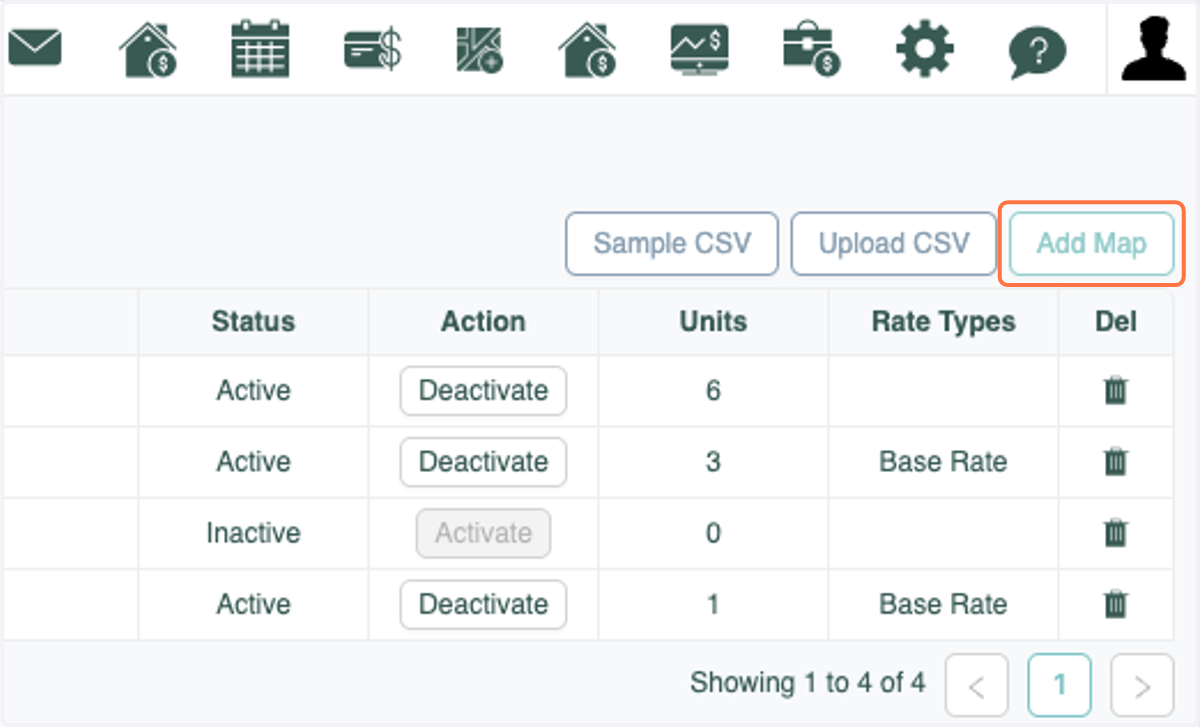The height and width of the screenshot is (727, 1200).
Task: Click the Upload CSV button
Action: pyautogui.click(x=894, y=243)
